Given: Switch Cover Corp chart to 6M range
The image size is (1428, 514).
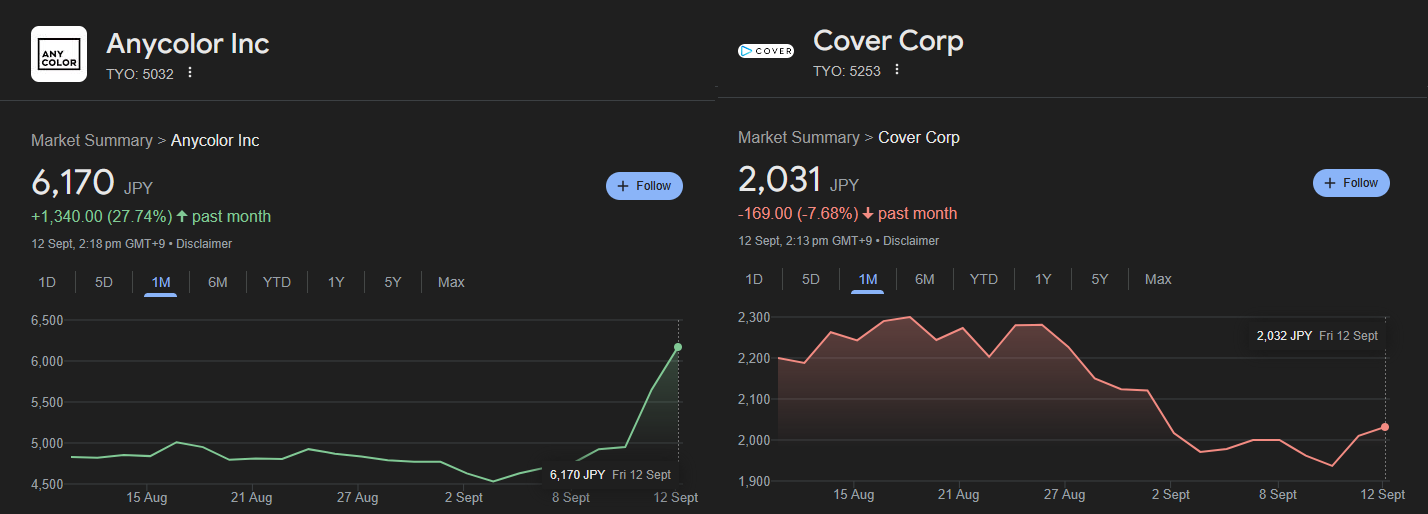Looking at the screenshot, I should click(x=925, y=279).
